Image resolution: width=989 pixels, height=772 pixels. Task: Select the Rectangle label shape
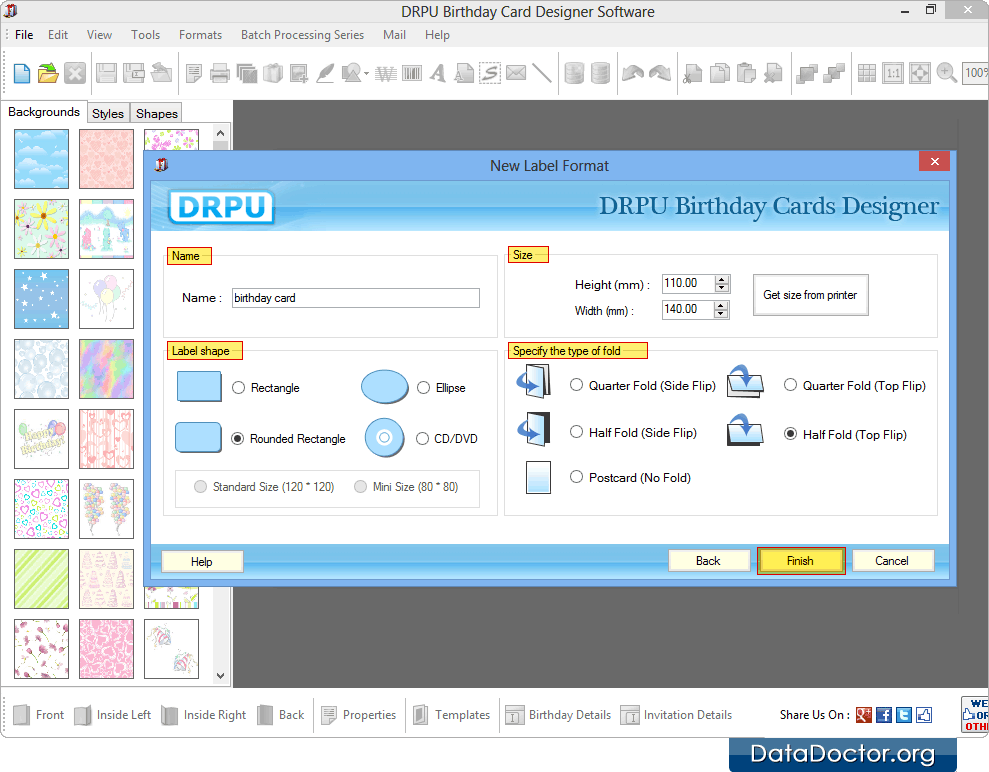tap(238, 388)
